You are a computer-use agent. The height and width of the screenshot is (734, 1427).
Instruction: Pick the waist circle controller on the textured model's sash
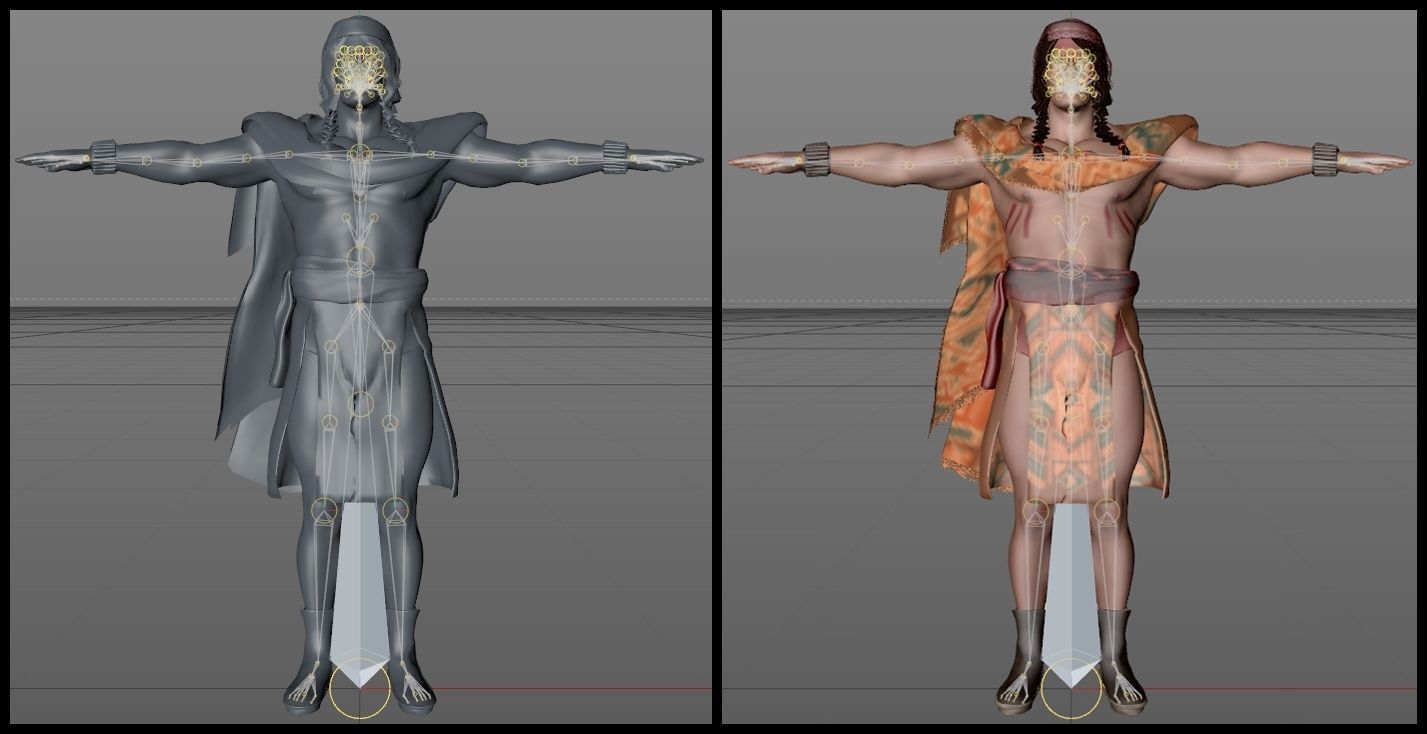click(1072, 261)
